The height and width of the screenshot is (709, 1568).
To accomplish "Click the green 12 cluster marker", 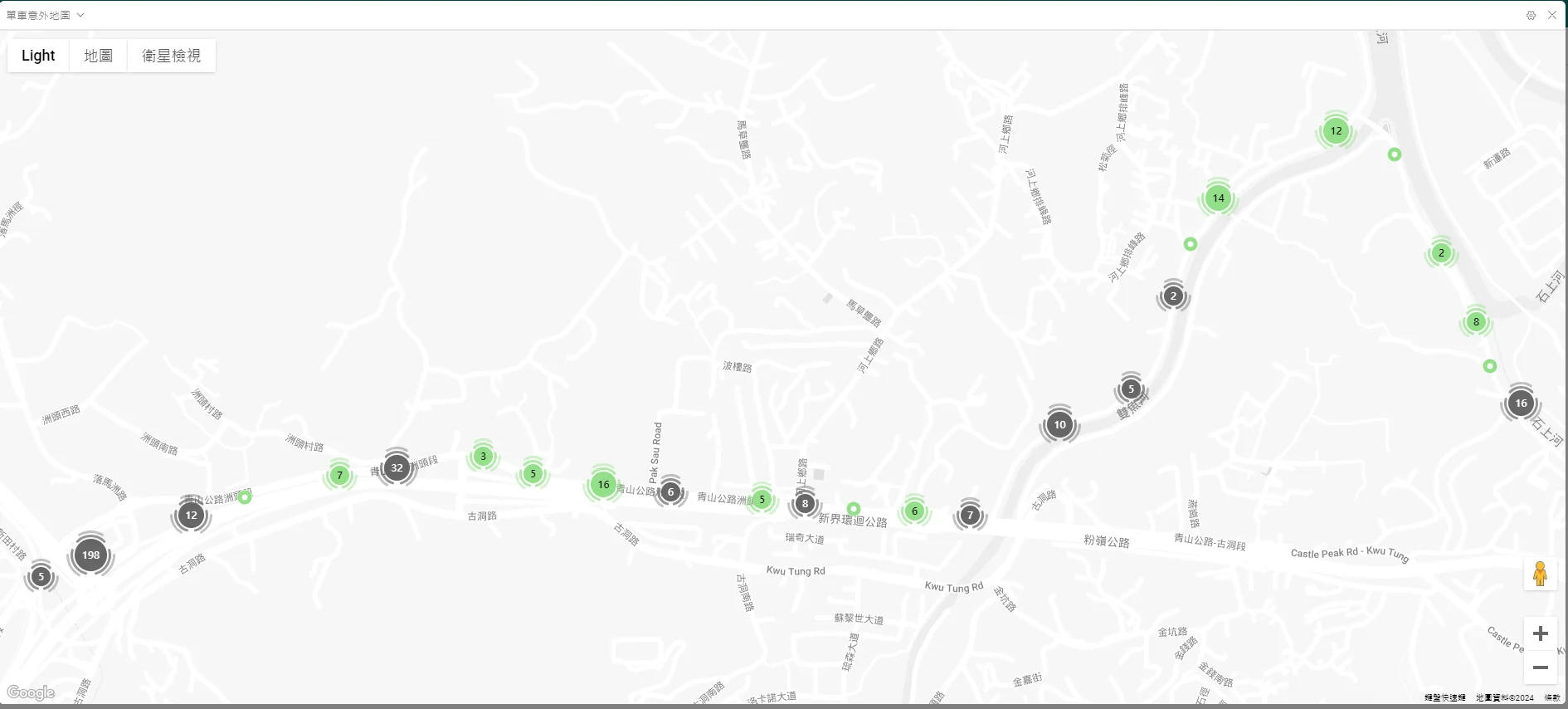I will pyautogui.click(x=1336, y=131).
